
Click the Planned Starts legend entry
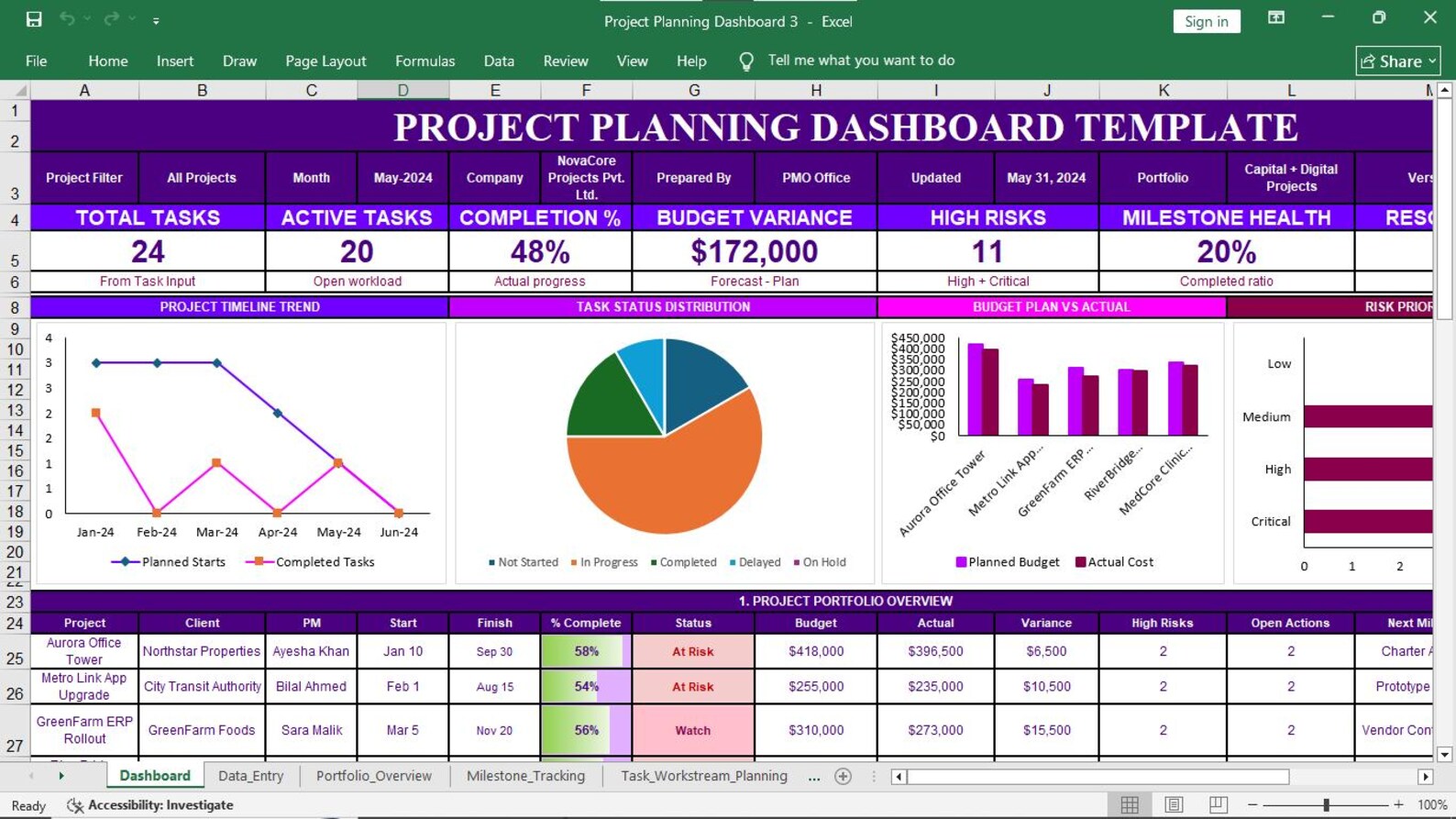169,562
